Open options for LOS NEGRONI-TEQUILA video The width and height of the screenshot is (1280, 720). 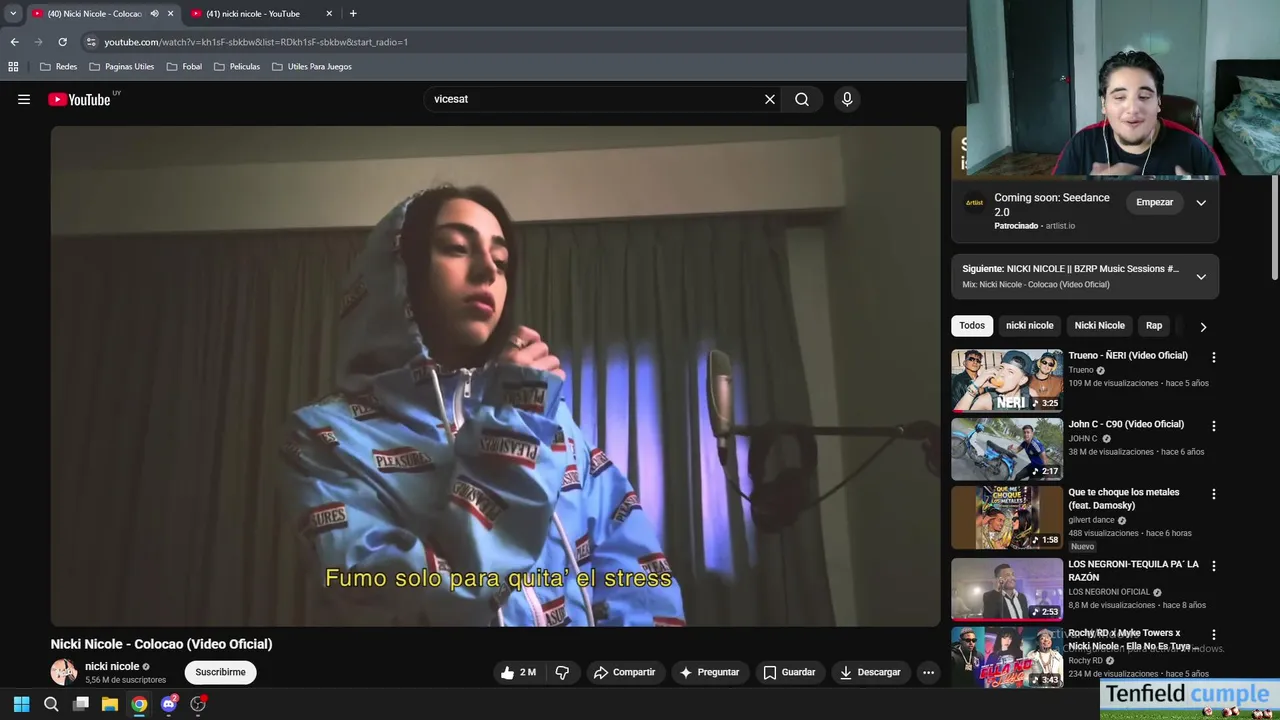click(1214, 566)
